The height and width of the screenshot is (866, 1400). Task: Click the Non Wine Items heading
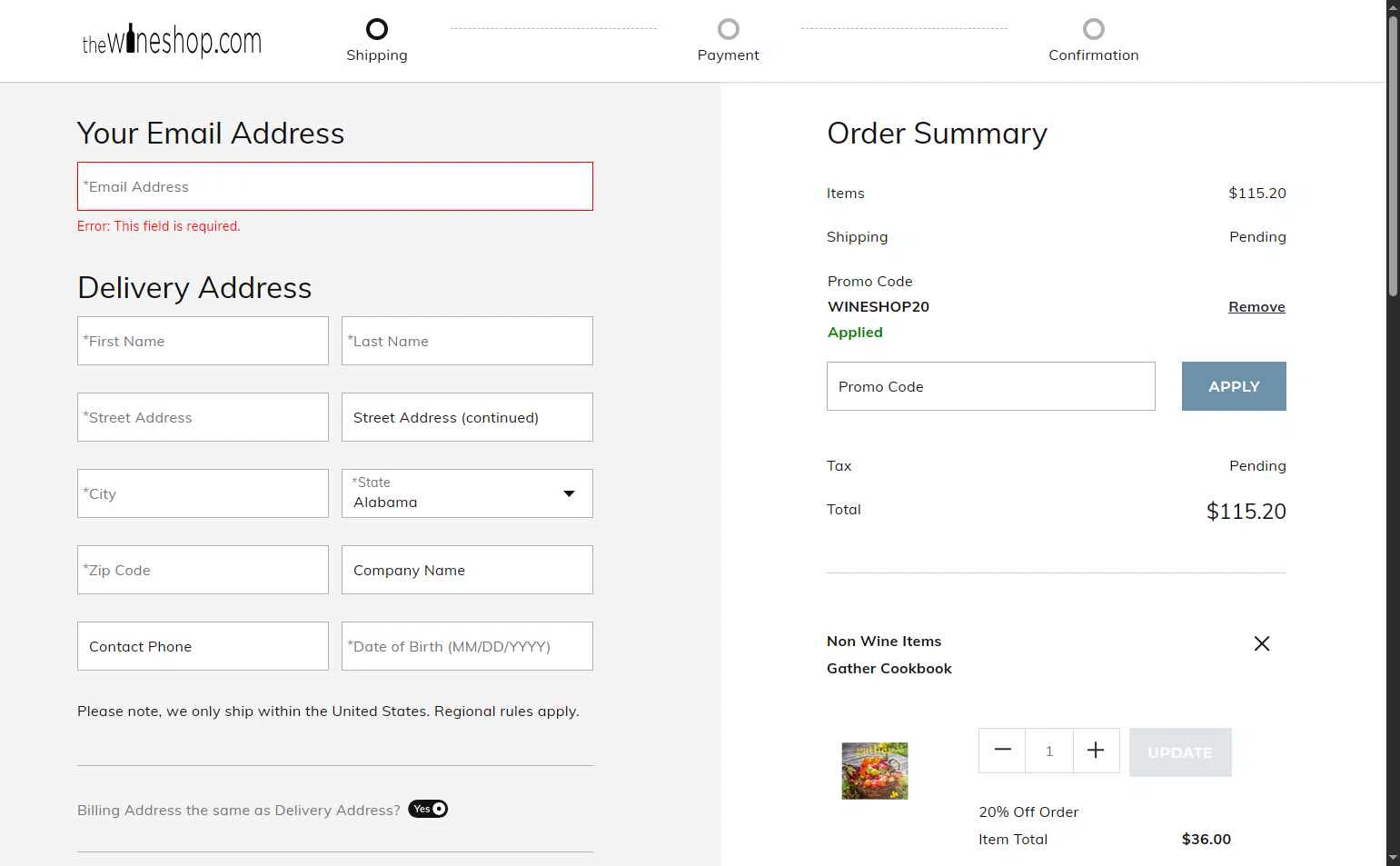pyautogui.click(x=884, y=642)
